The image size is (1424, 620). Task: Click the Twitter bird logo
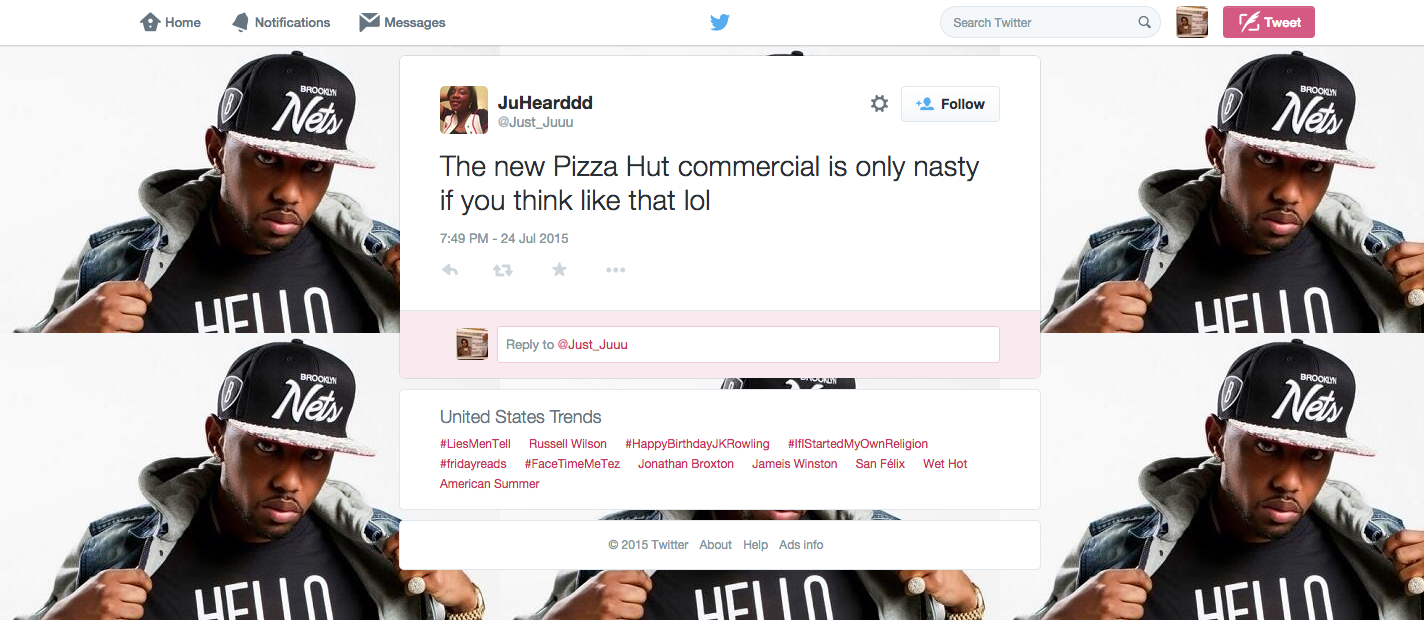(x=719, y=22)
